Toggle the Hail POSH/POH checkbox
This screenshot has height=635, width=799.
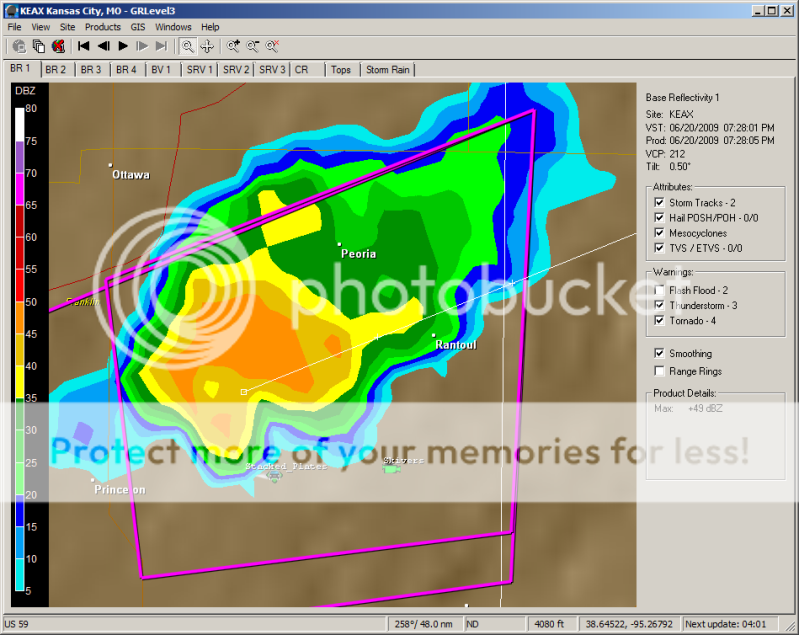click(x=659, y=218)
